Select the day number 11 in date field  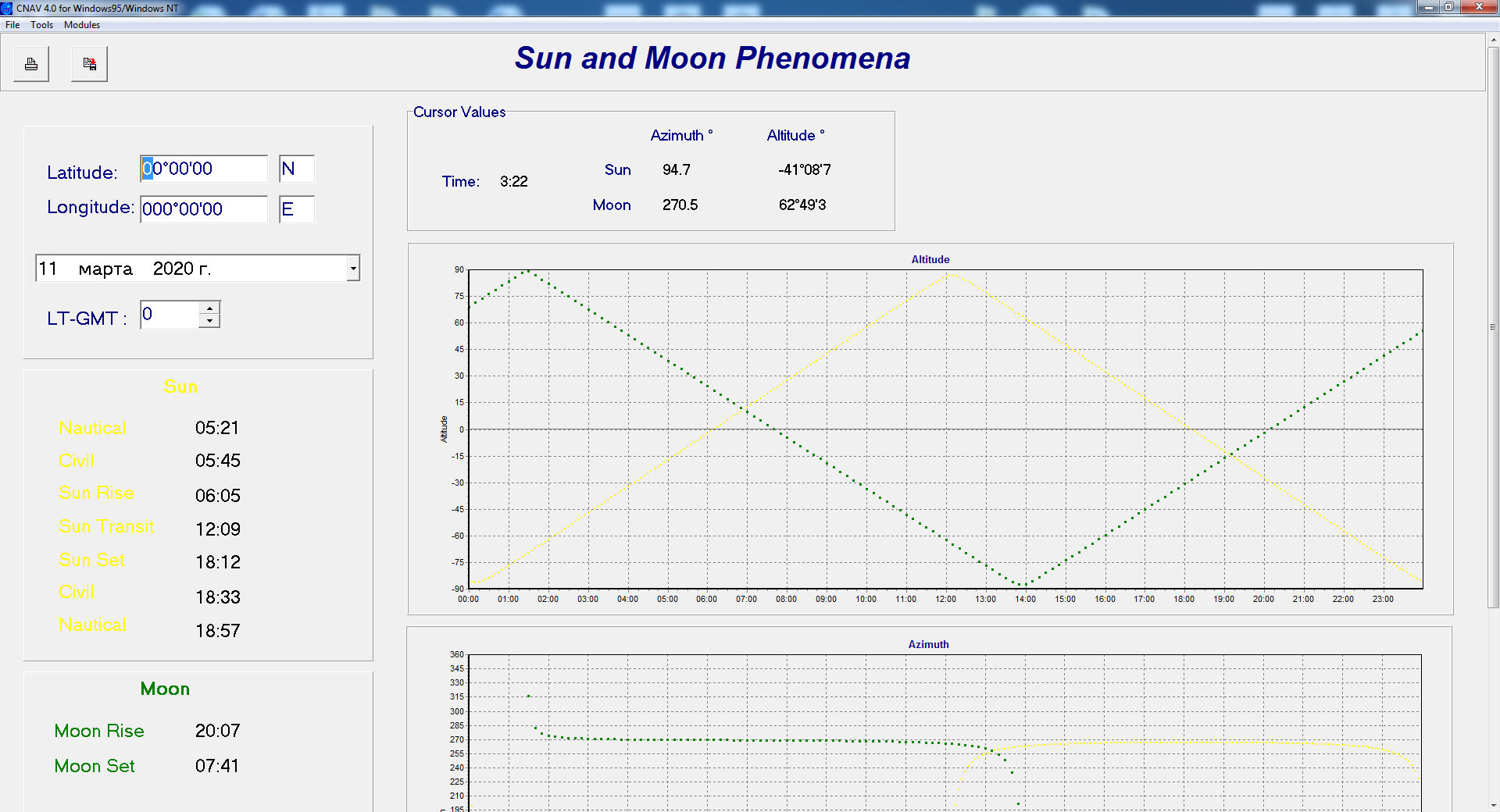(48, 269)
